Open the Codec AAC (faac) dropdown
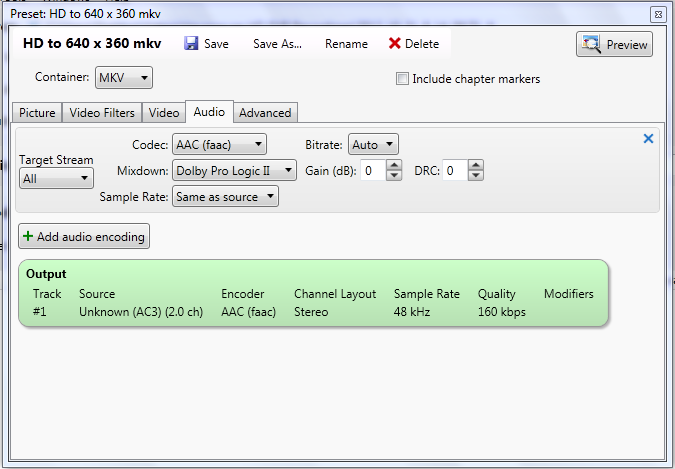 (x=219, y=144)
